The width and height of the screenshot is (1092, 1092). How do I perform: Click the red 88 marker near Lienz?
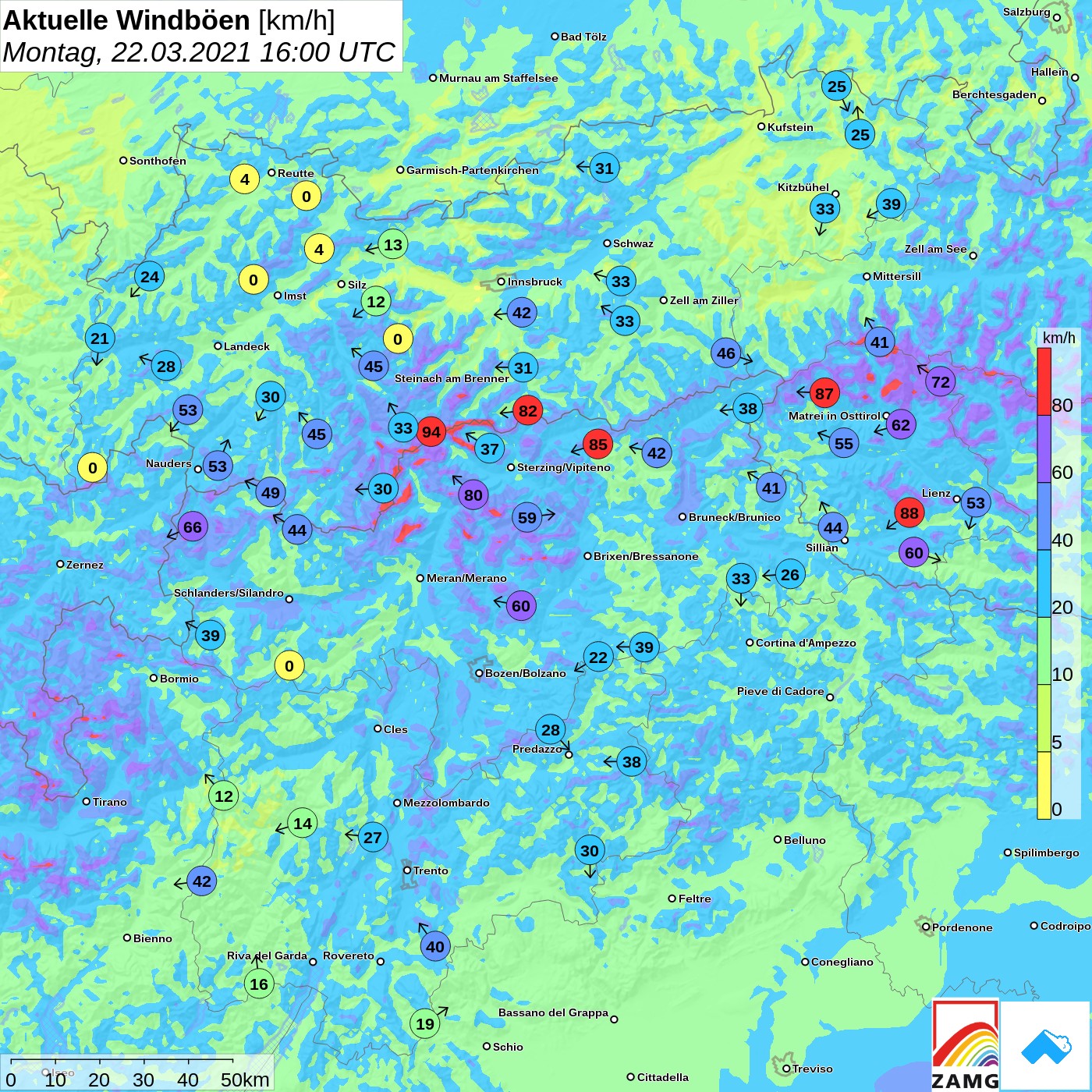909,513
